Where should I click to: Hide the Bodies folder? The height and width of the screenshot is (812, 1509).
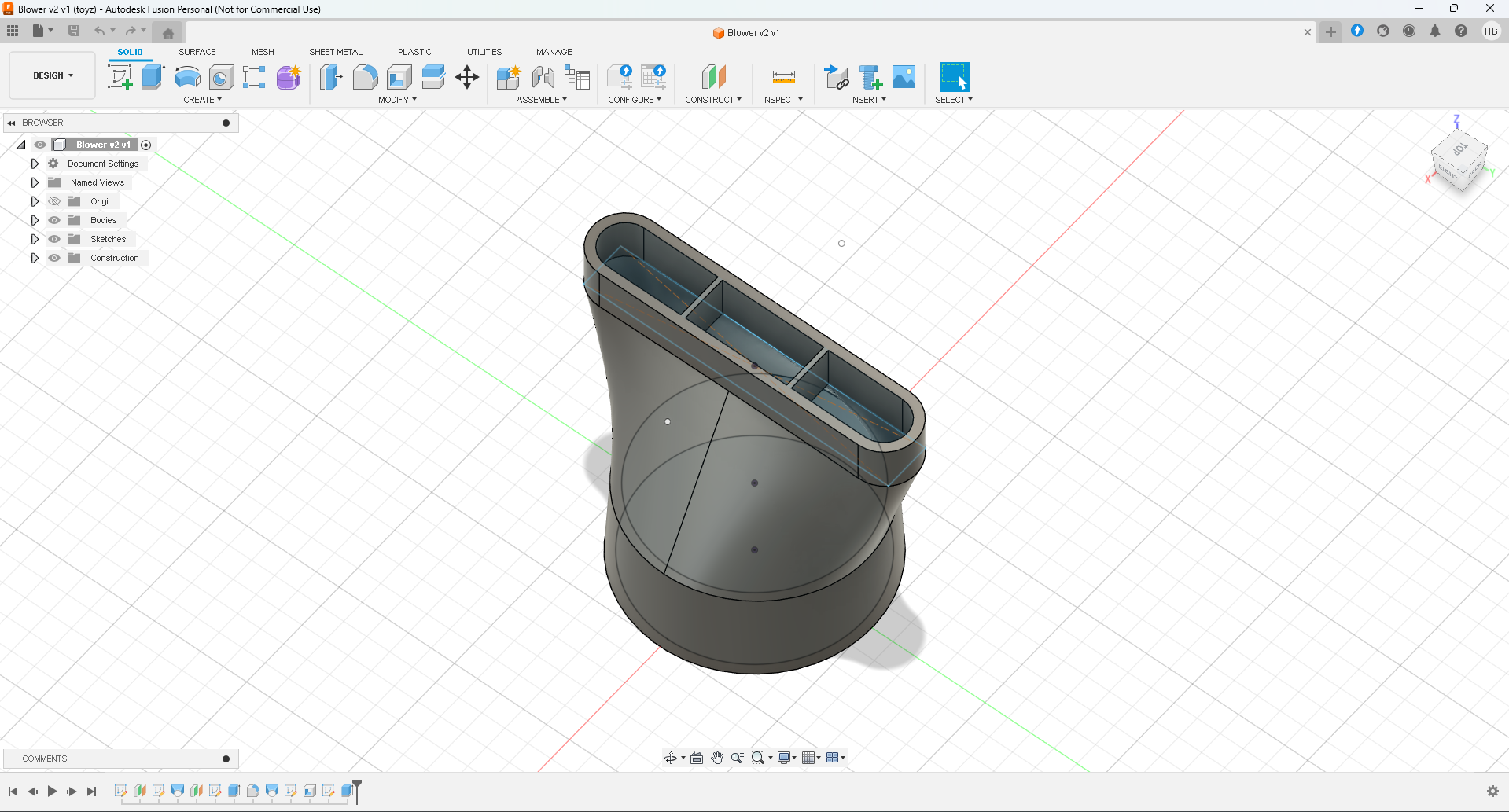[54, 220]
